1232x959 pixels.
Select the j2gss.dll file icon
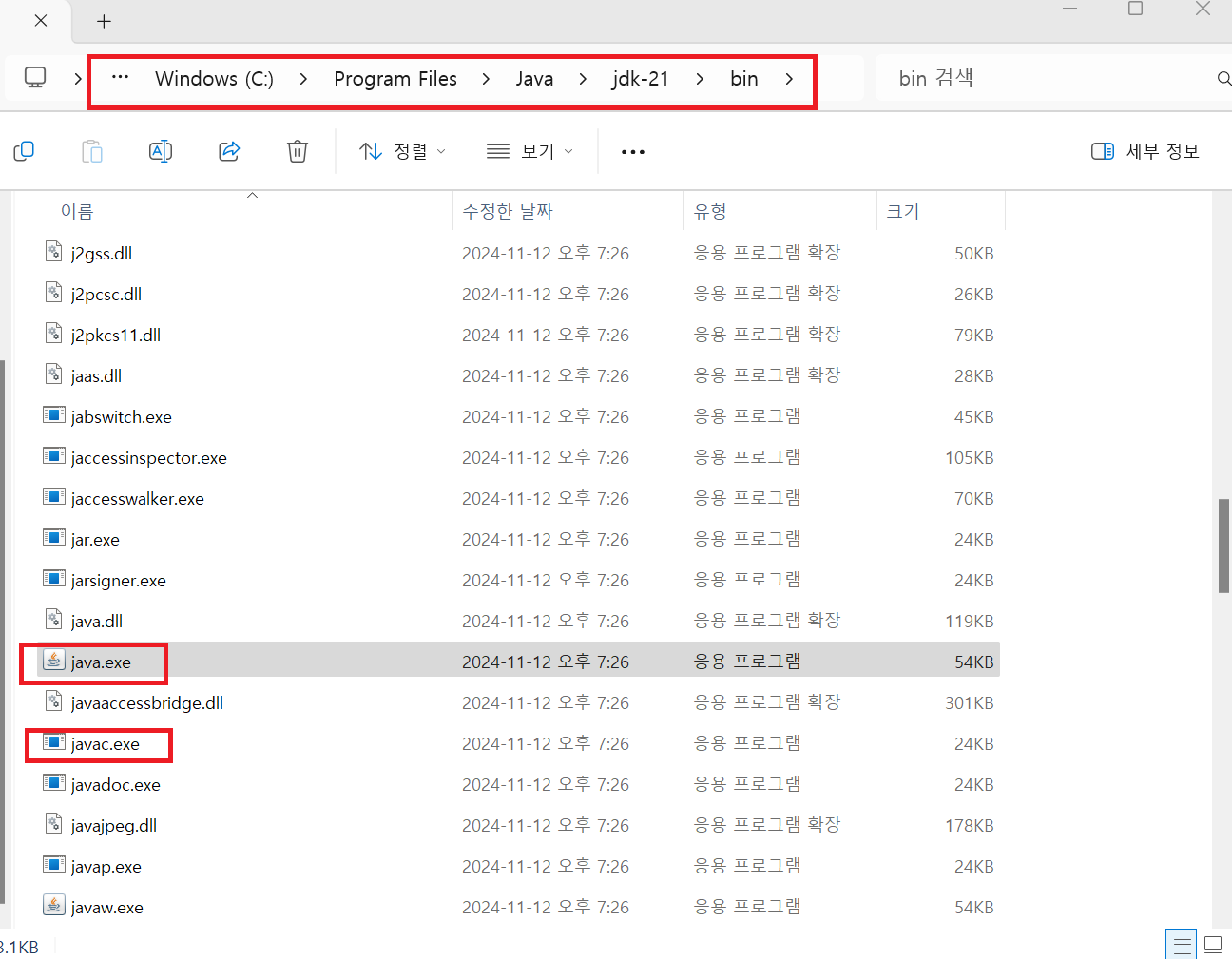click(x=54, y=252)
